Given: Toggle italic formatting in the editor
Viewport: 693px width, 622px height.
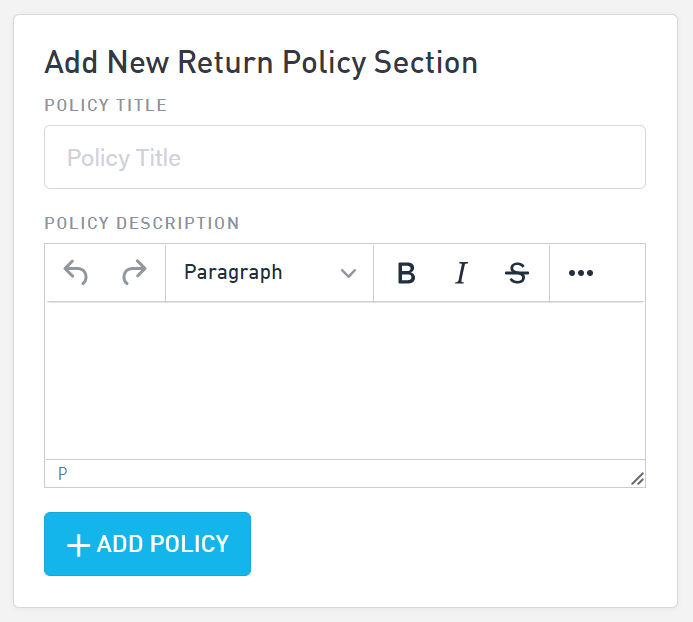Looking at the screenshot, I should 461,273.
